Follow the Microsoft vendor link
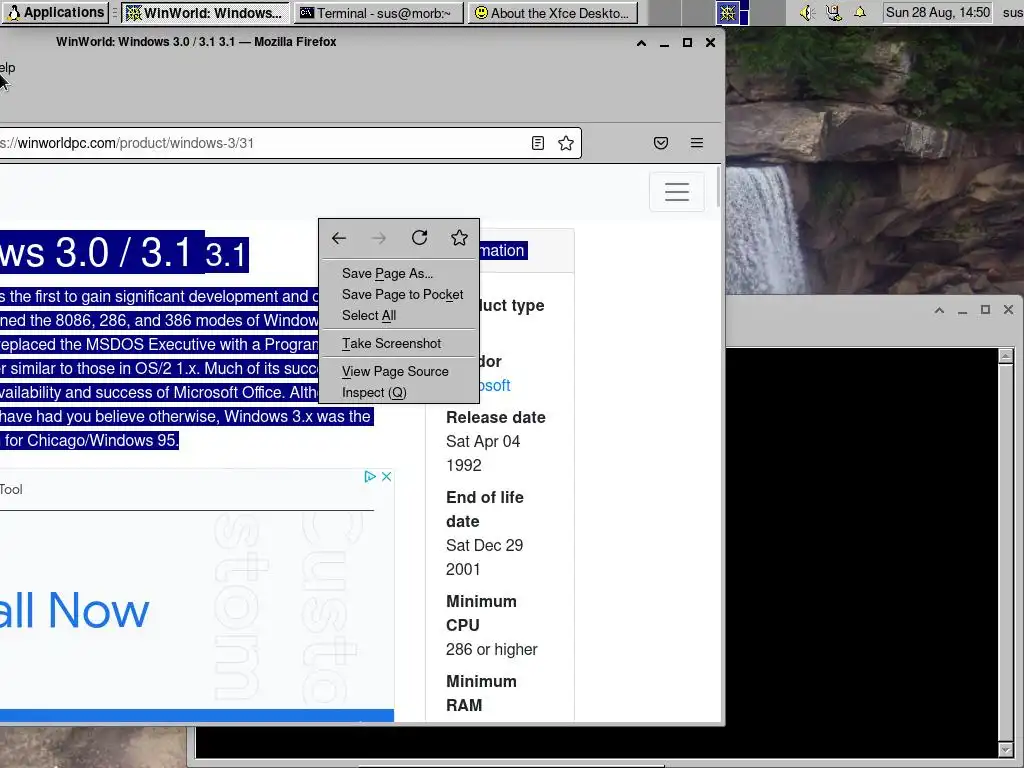This screenshot has width=1024, height=768. [x=494, y=385]
